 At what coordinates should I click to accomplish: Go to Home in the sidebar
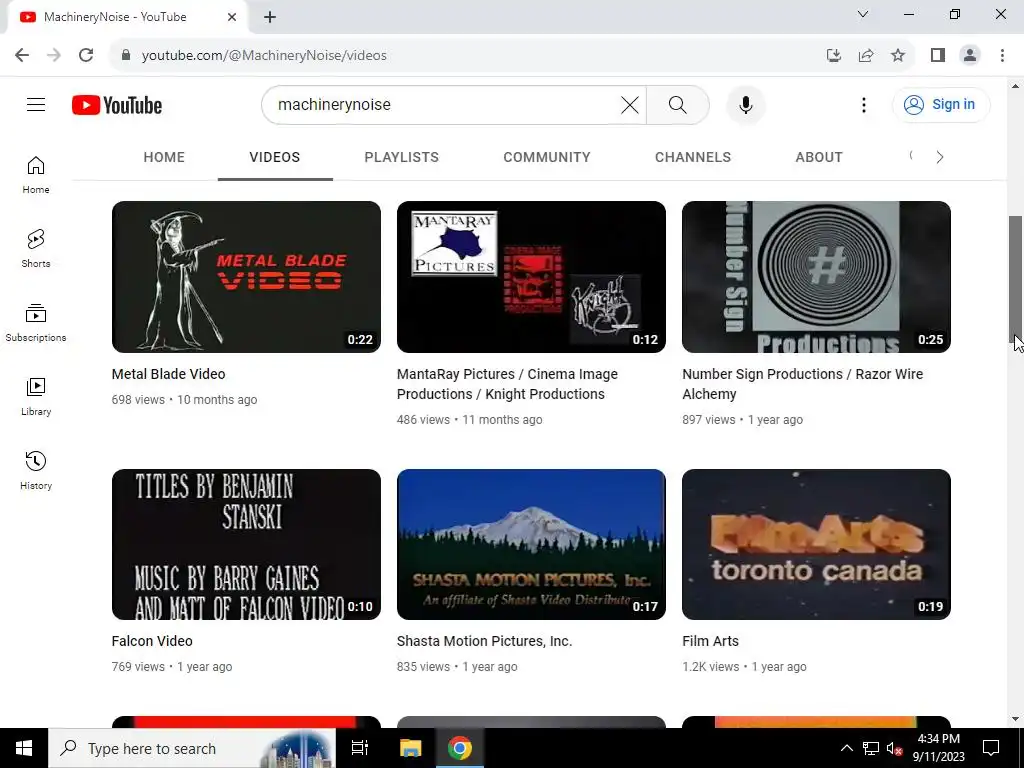pyautogui.click(x=36, y=174)
